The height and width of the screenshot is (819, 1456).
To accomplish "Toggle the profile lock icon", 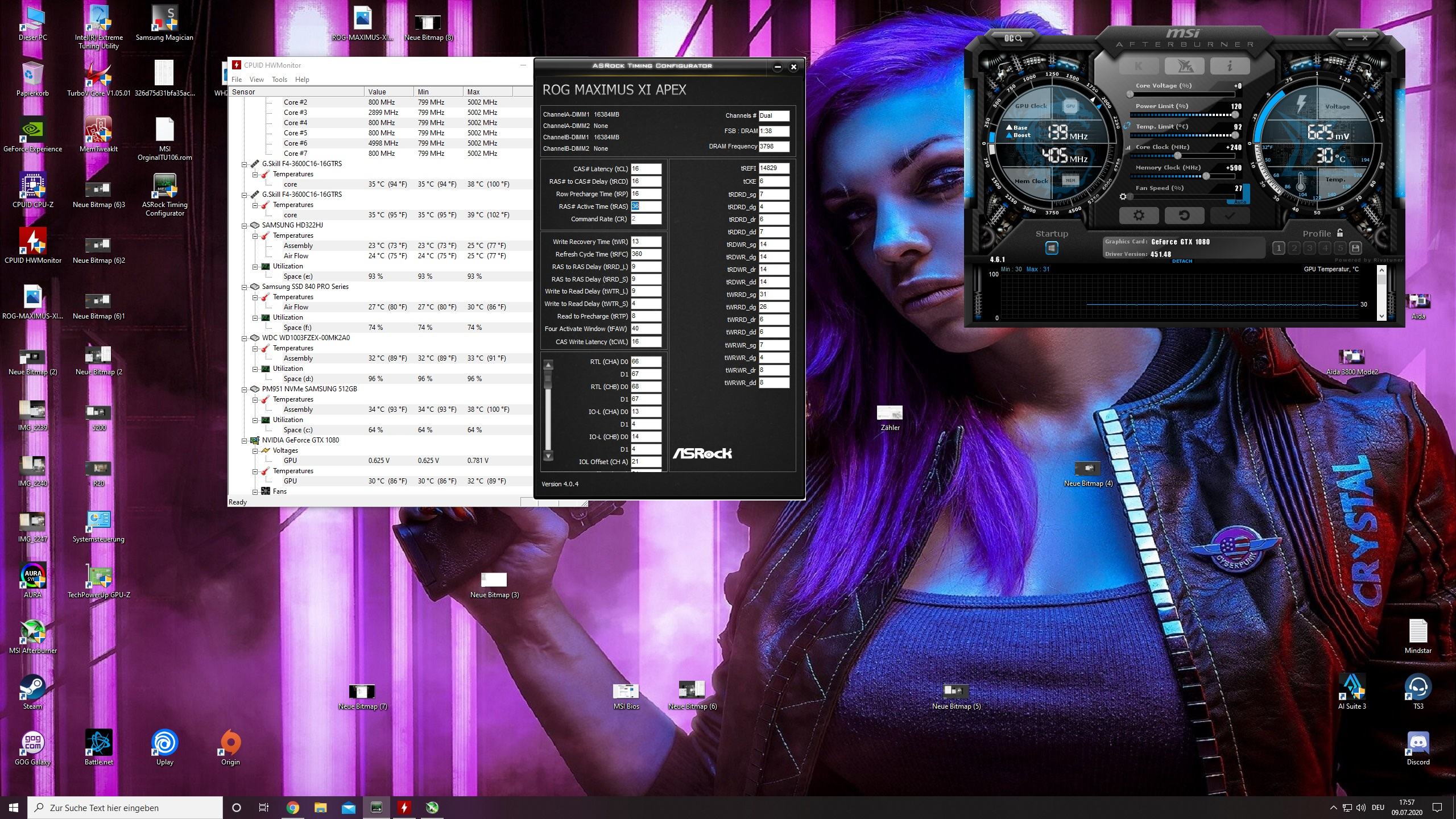I will 1340,233.
